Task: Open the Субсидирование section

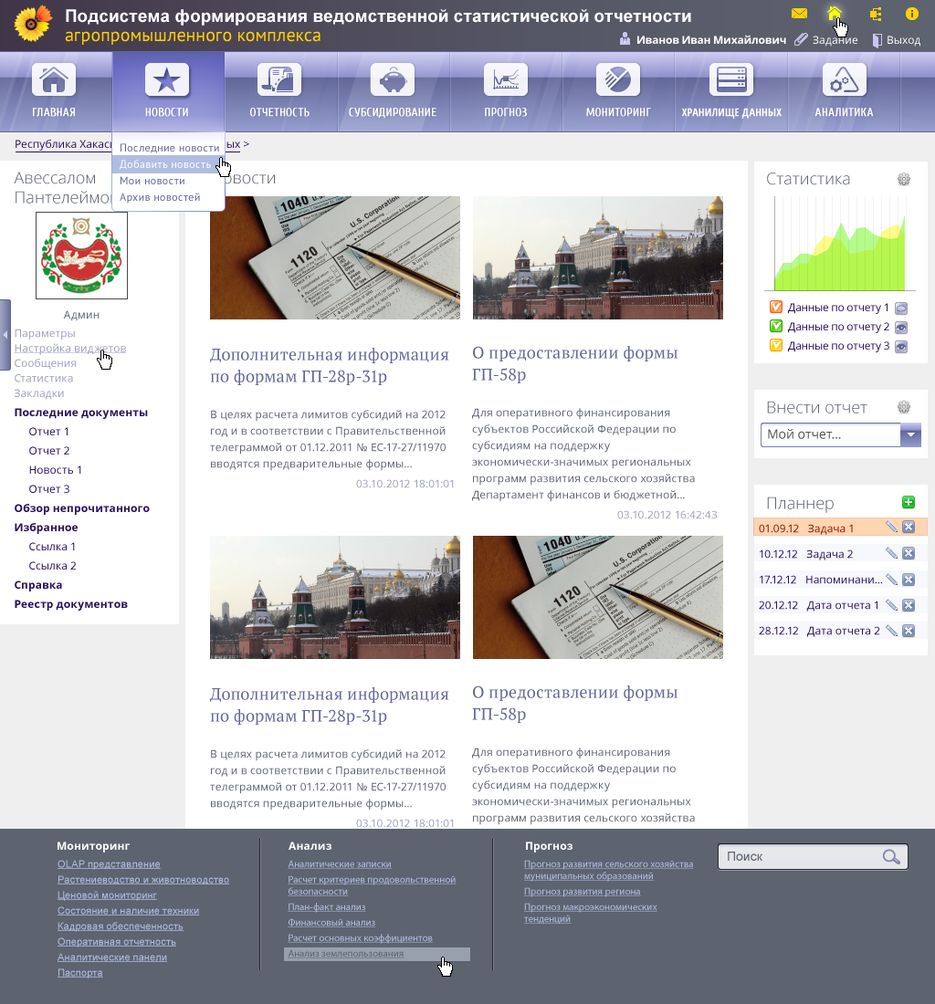Action: pyautogui.click(x=393, y=92)
